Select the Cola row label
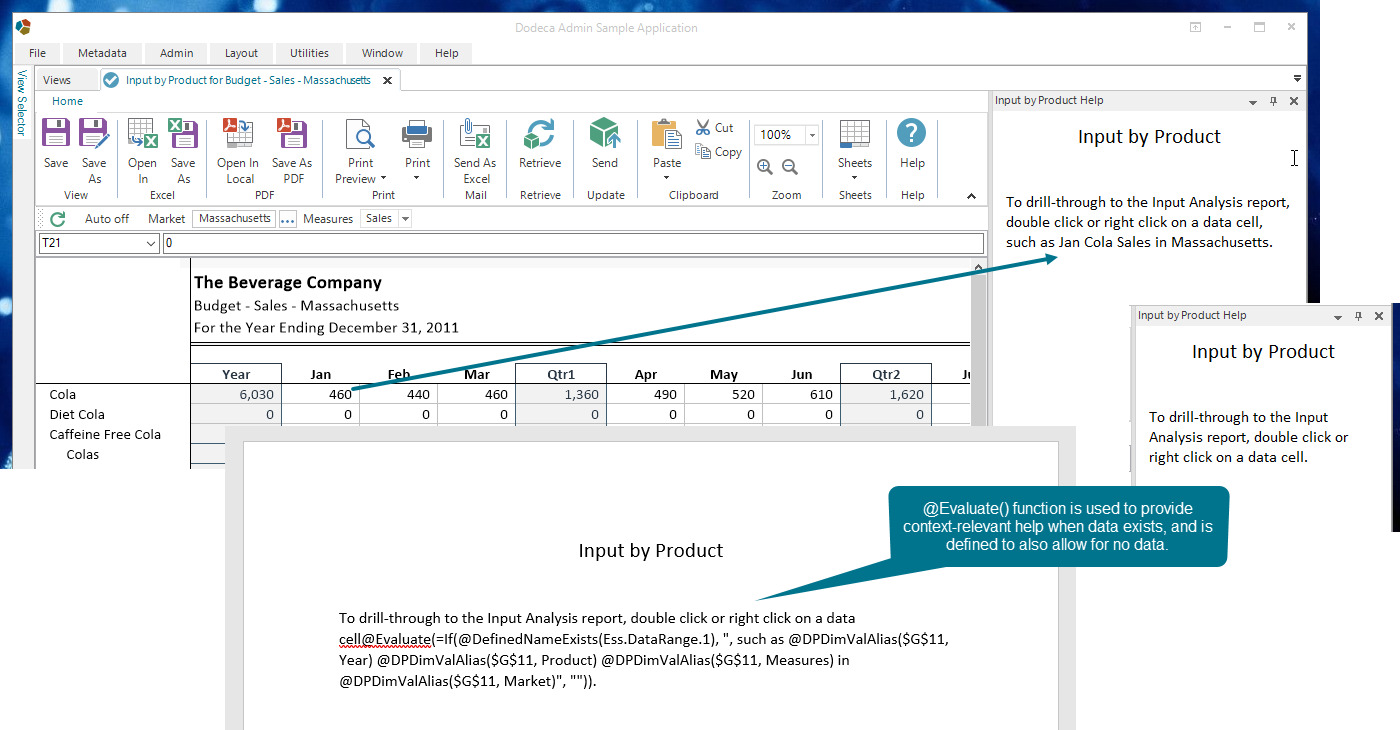The width and height of the screenshot is (1400, 730). click(x=63, y=394)
